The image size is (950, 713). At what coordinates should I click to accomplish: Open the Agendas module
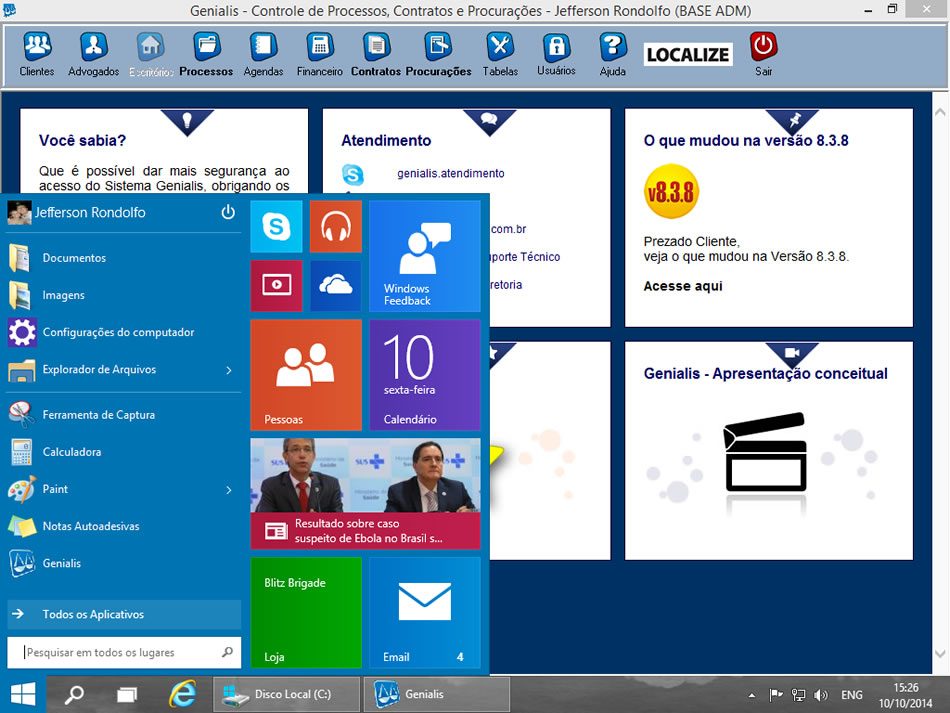click(263, 54)
